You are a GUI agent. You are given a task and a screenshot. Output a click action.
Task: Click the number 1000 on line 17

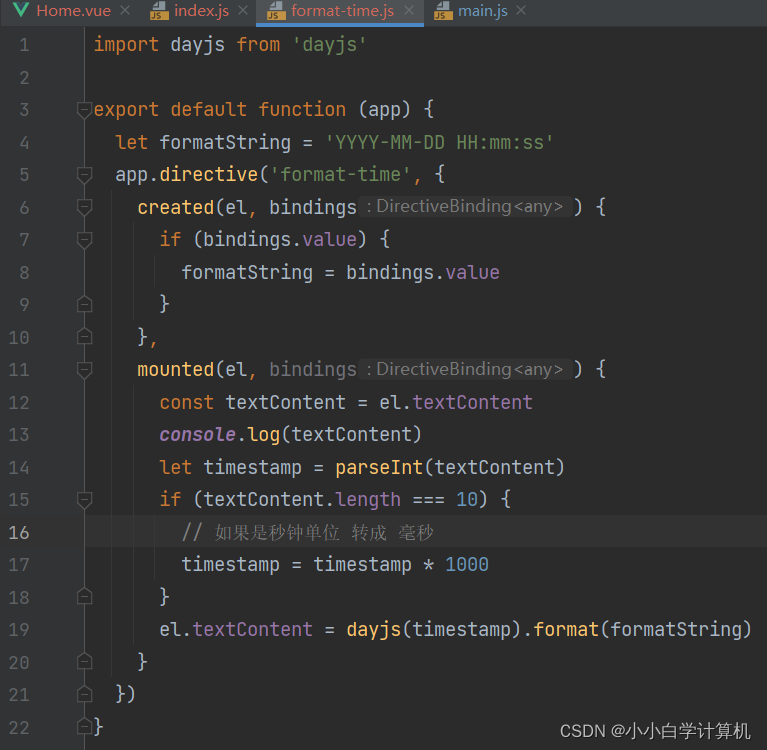click(x=467, y=565)
